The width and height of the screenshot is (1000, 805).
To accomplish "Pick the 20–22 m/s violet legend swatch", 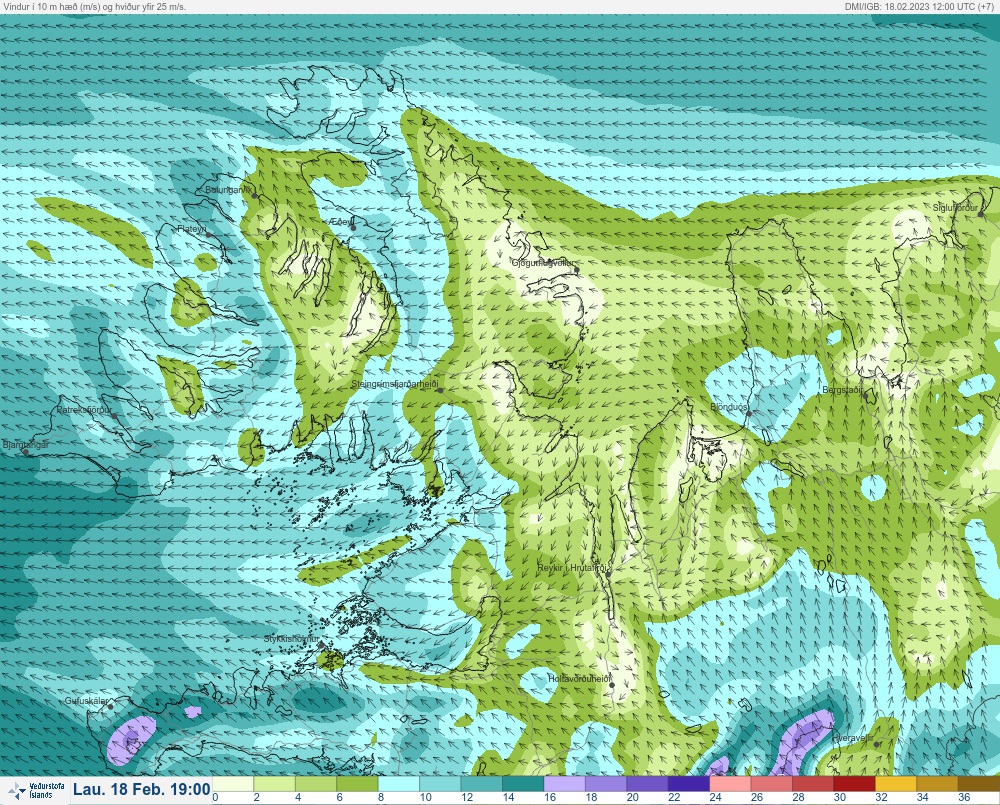I will 647,783.
